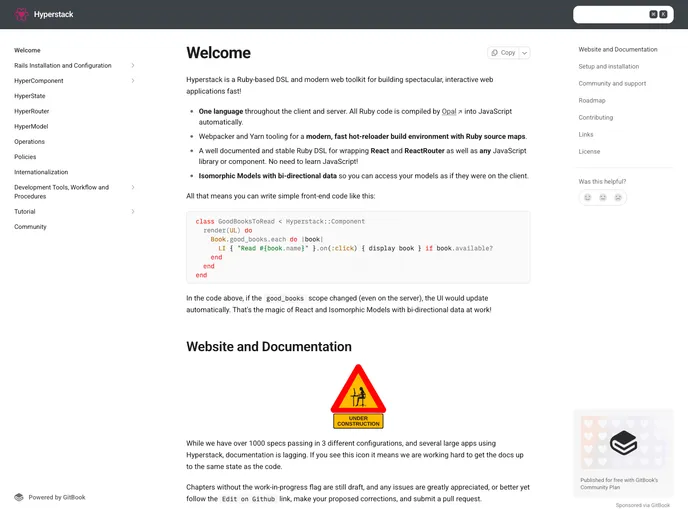The image size is (688, 512).
Task: Expand Development Tools, Workflow and Procedures chevron
Action: (x=133, y=187)
